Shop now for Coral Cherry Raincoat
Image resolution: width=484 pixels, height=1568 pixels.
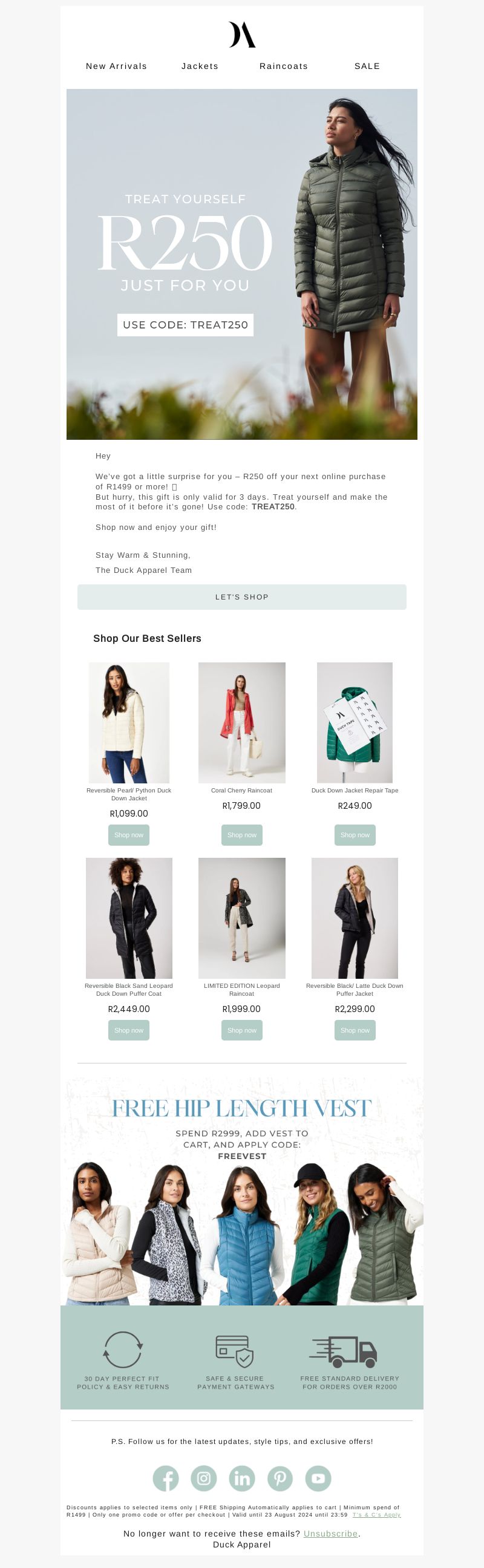click(x=241, y=835)
